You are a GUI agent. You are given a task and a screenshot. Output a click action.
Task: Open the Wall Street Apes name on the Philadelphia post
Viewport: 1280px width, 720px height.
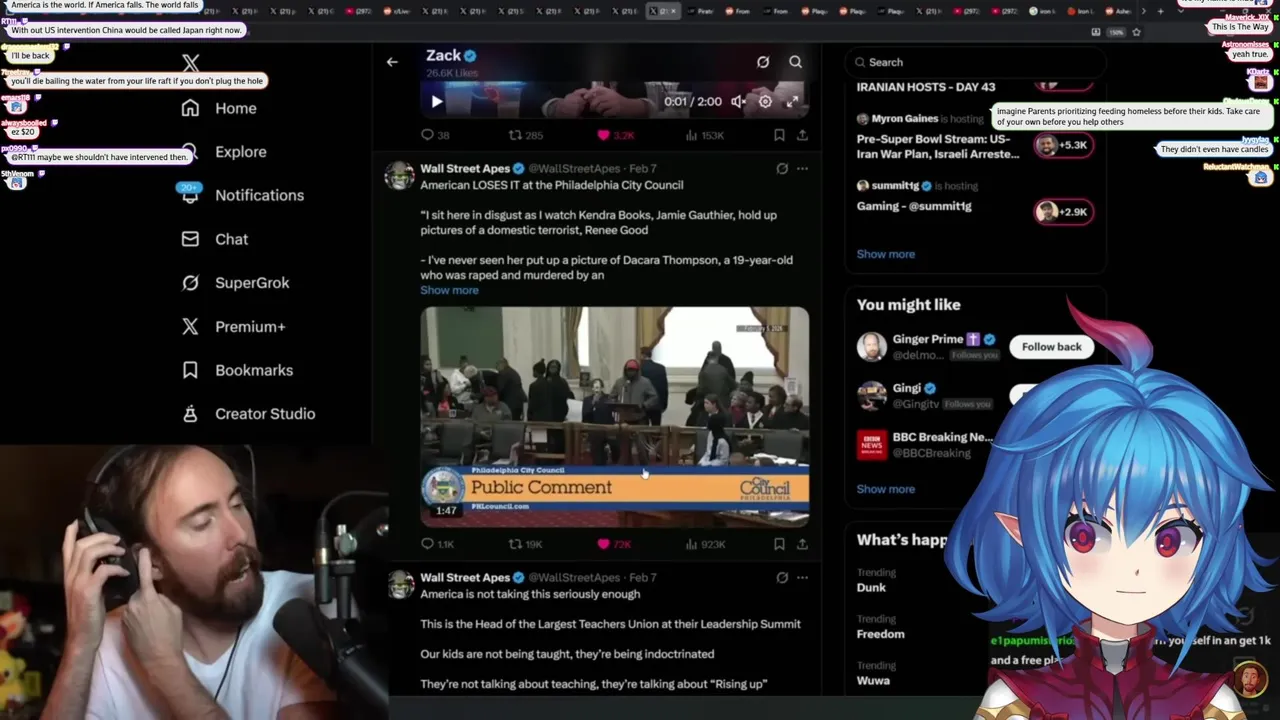[x=465, y=169]
